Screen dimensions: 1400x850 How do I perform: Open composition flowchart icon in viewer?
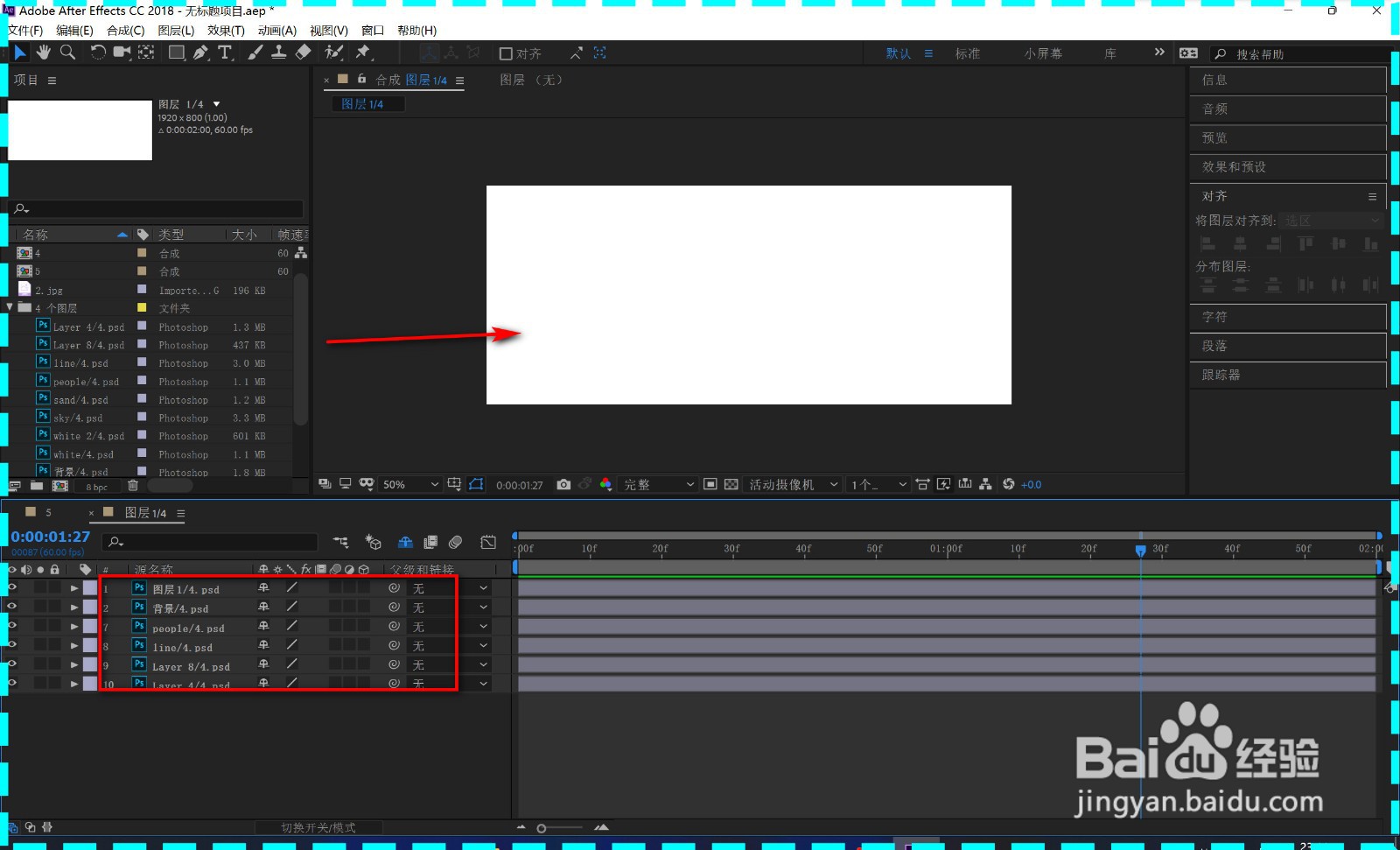986,484
